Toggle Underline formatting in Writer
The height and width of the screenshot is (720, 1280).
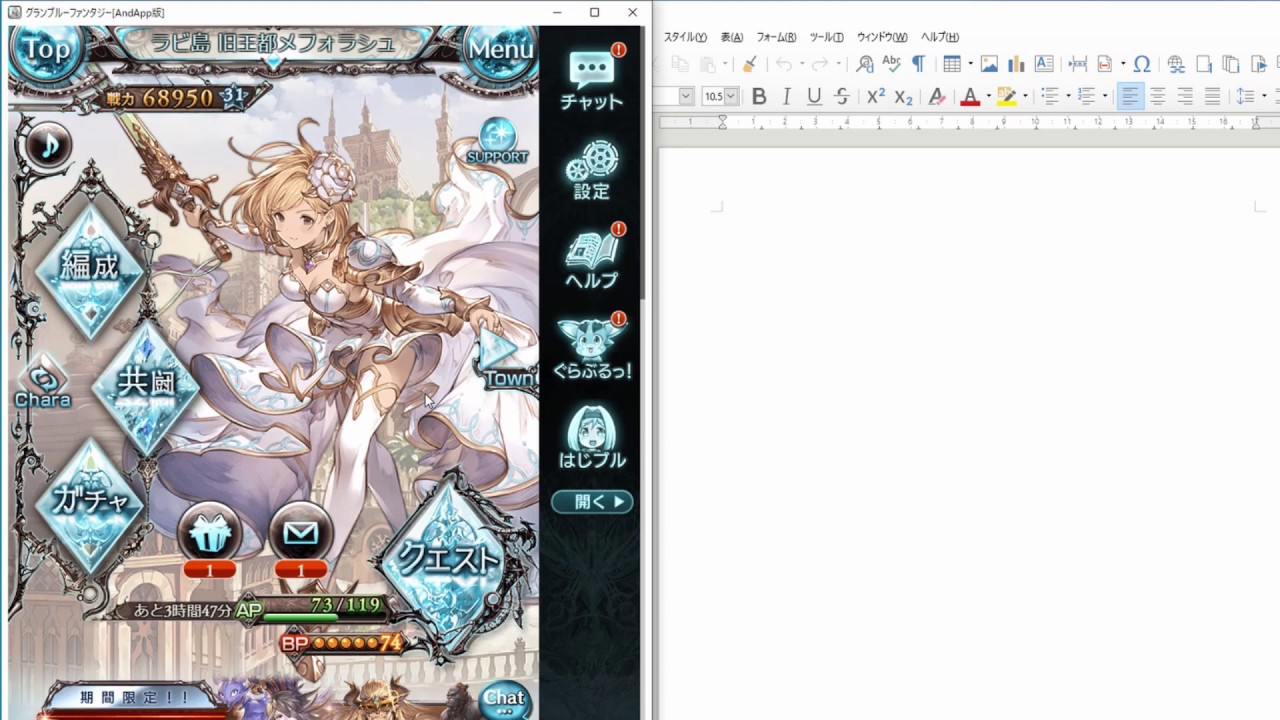point(814,96)
